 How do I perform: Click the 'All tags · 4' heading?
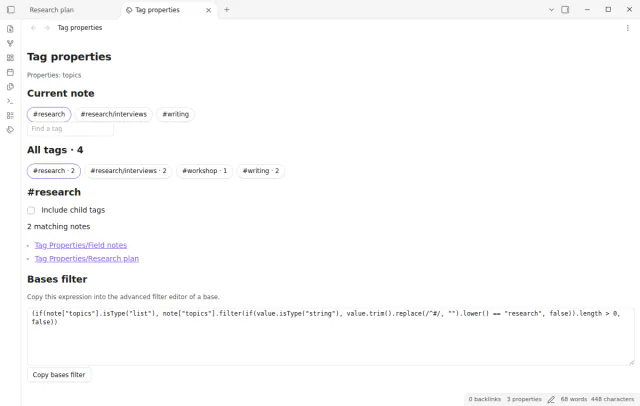pyautogui.click(x=55, y=150)
